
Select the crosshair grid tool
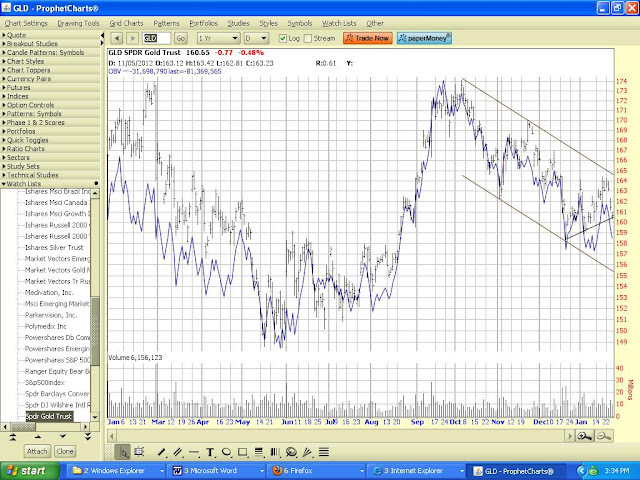(139, 452)
